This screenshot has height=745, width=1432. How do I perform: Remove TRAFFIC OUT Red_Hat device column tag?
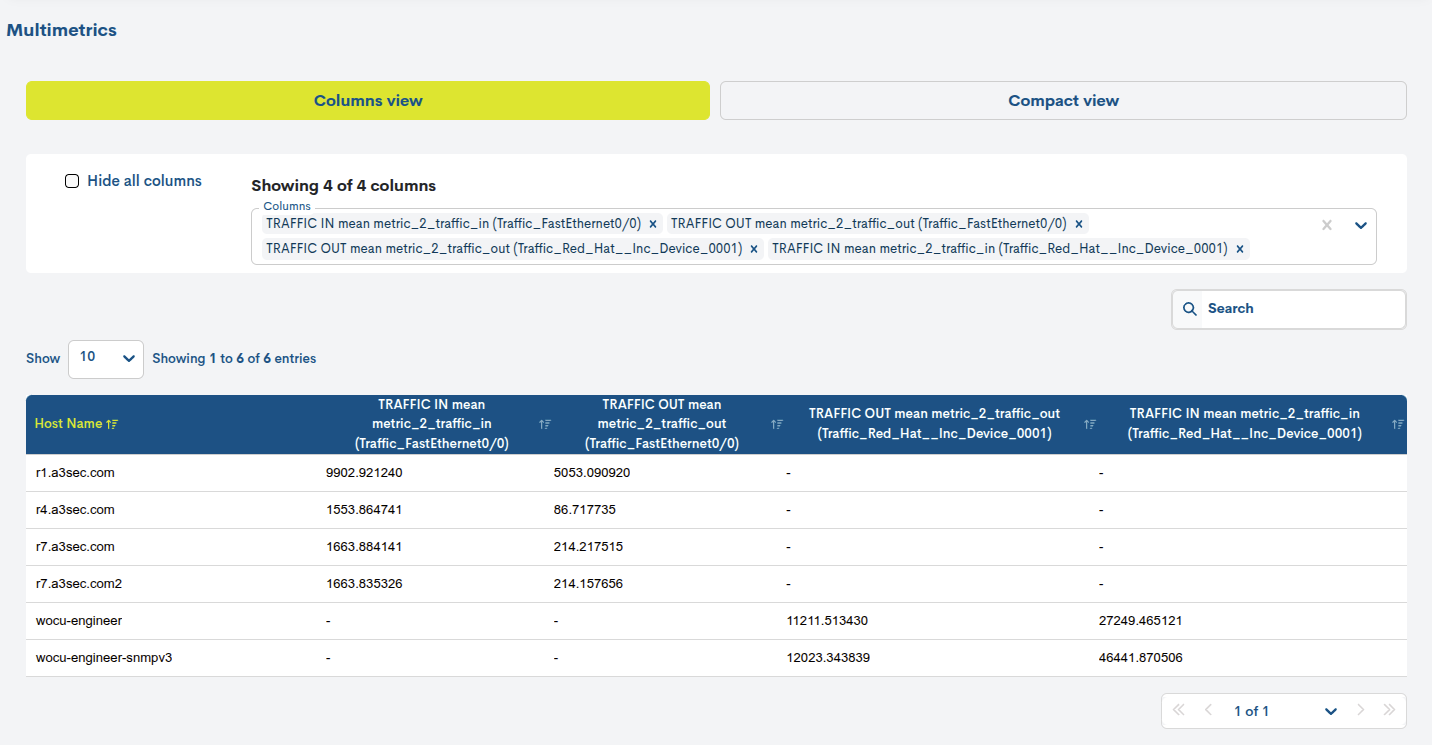click(754, 249)
